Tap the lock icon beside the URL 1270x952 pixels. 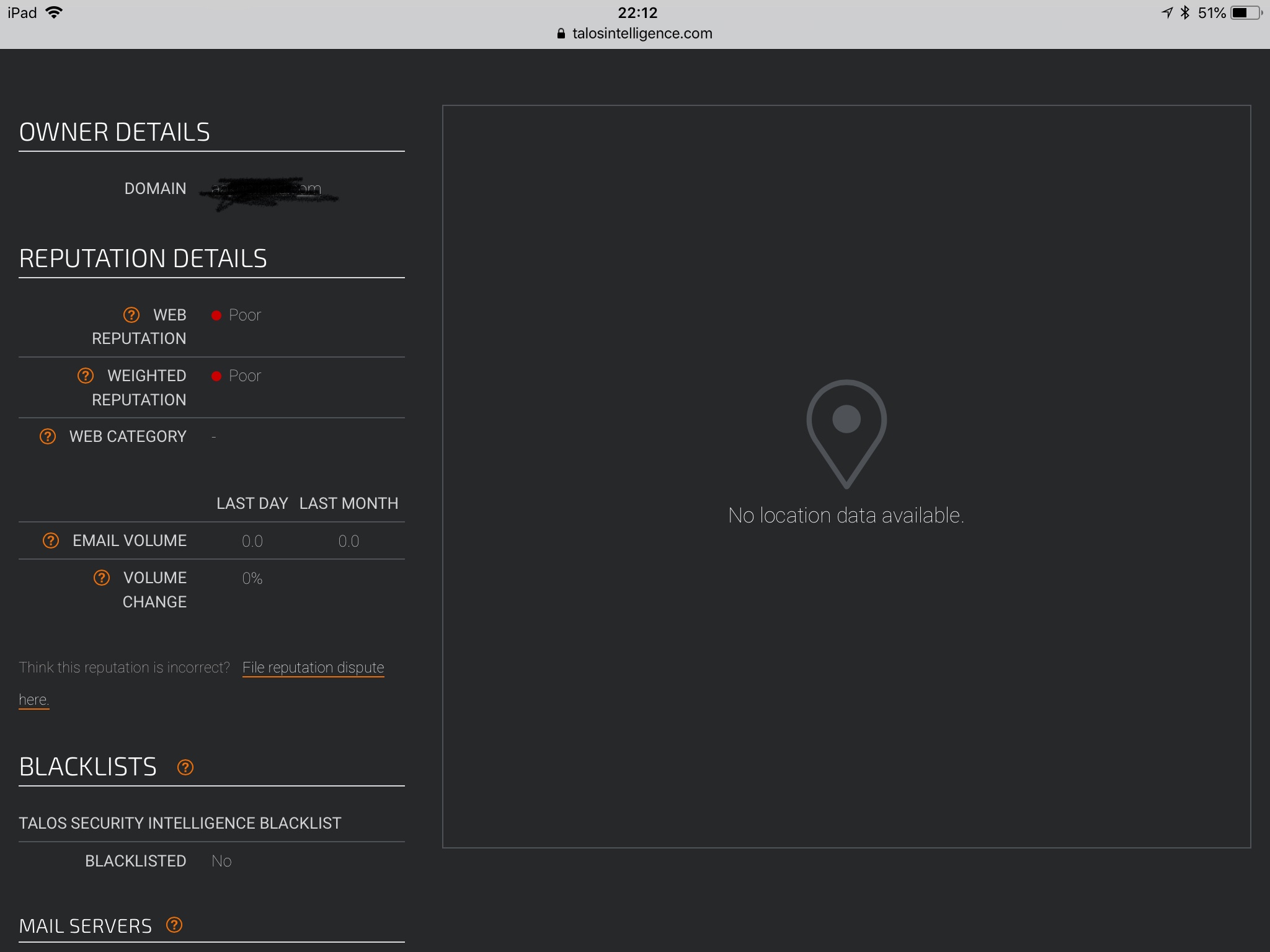(561, 34)
